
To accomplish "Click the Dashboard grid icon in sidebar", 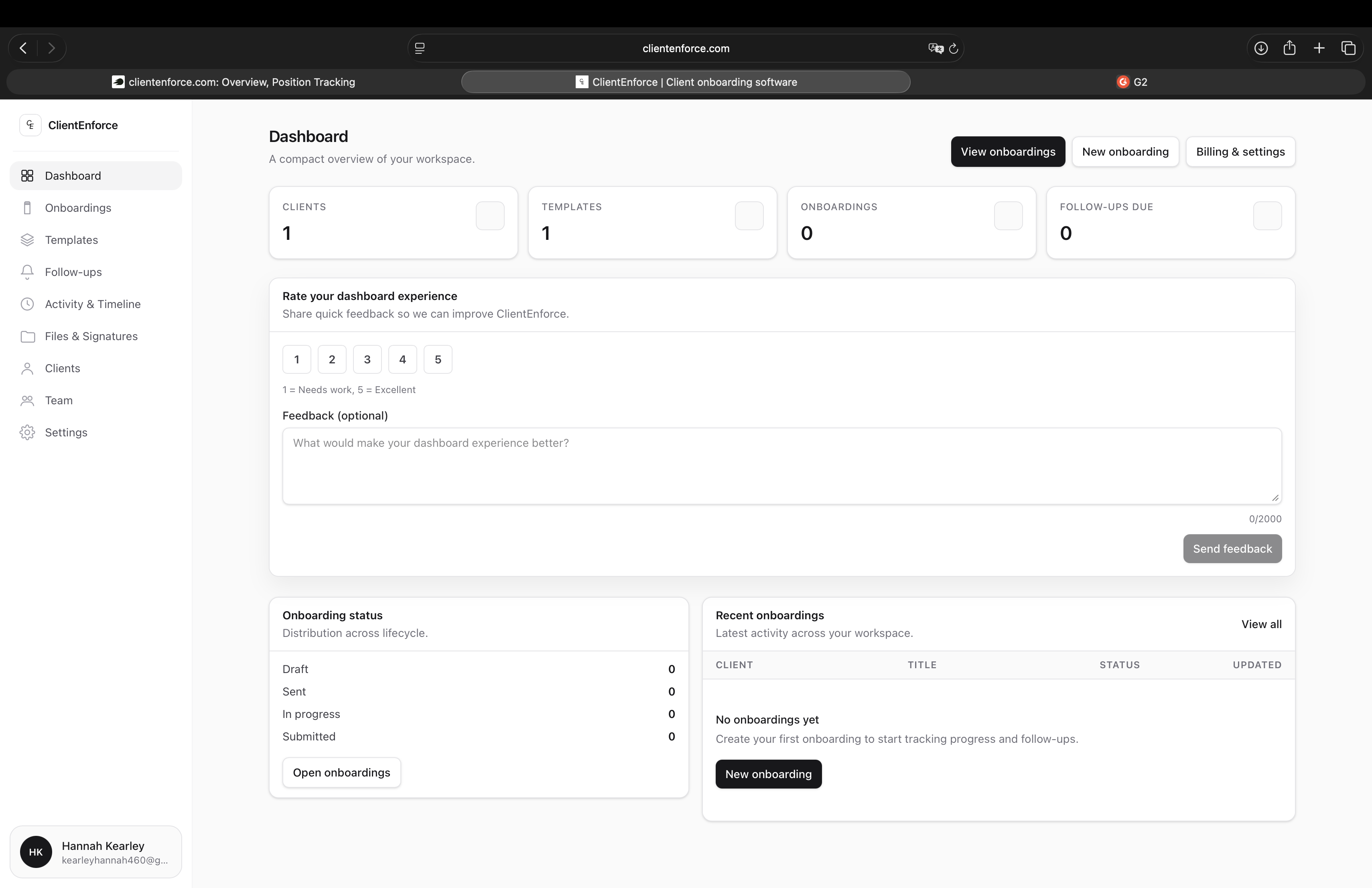I will [27, 176].
